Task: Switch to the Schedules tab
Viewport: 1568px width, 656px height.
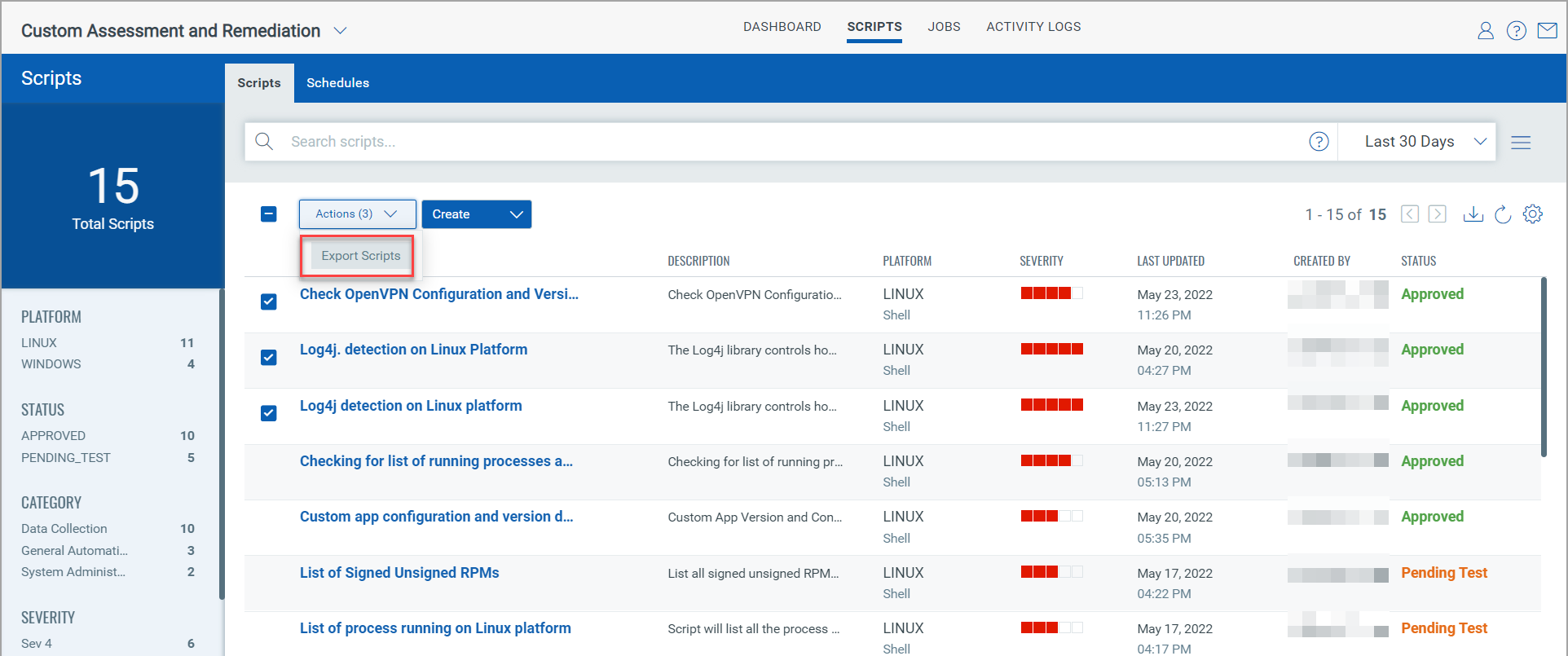Action: pyautogui.click(x=337, y=83)
